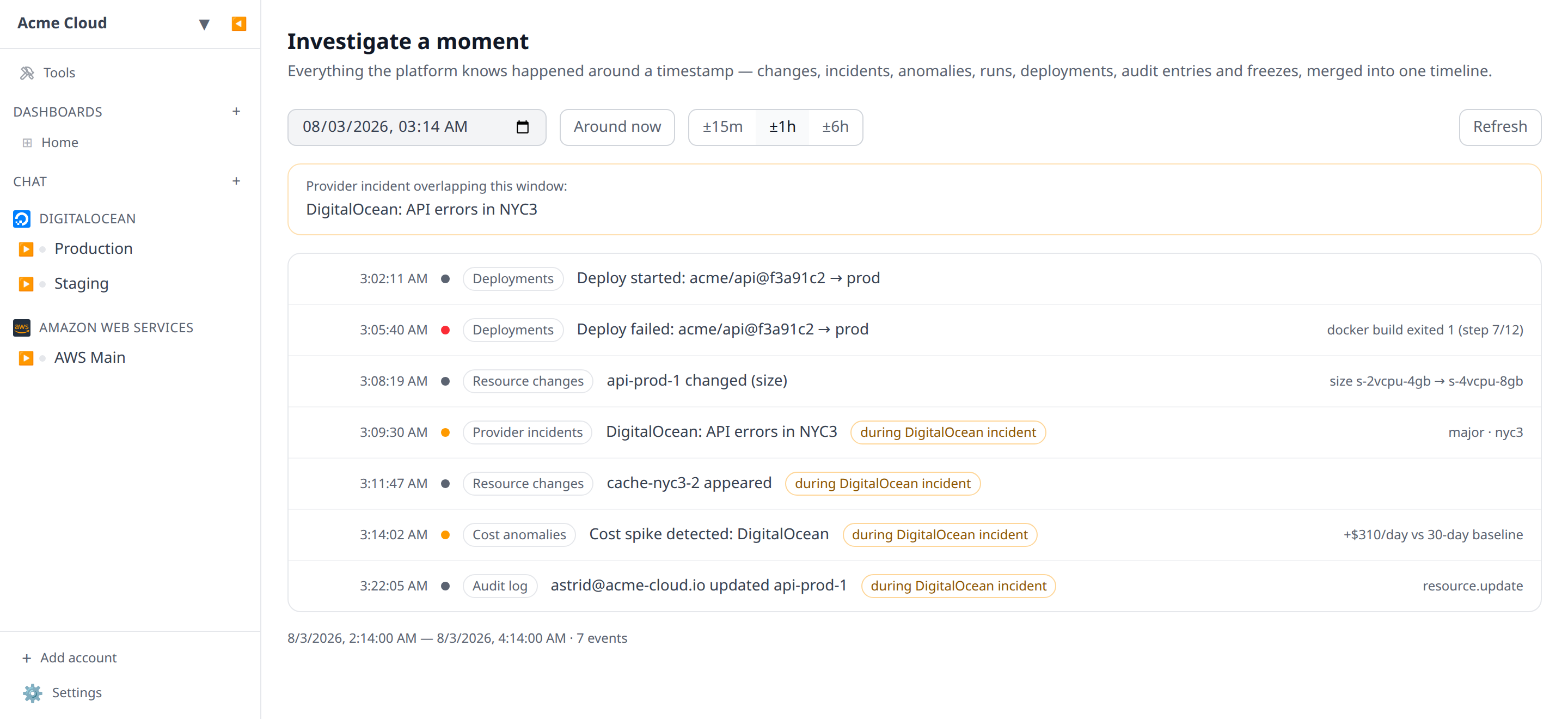The width and height of the screenshot is (1568, 719).
Task: Click the timestamp input field
Action: coord(416,127)
